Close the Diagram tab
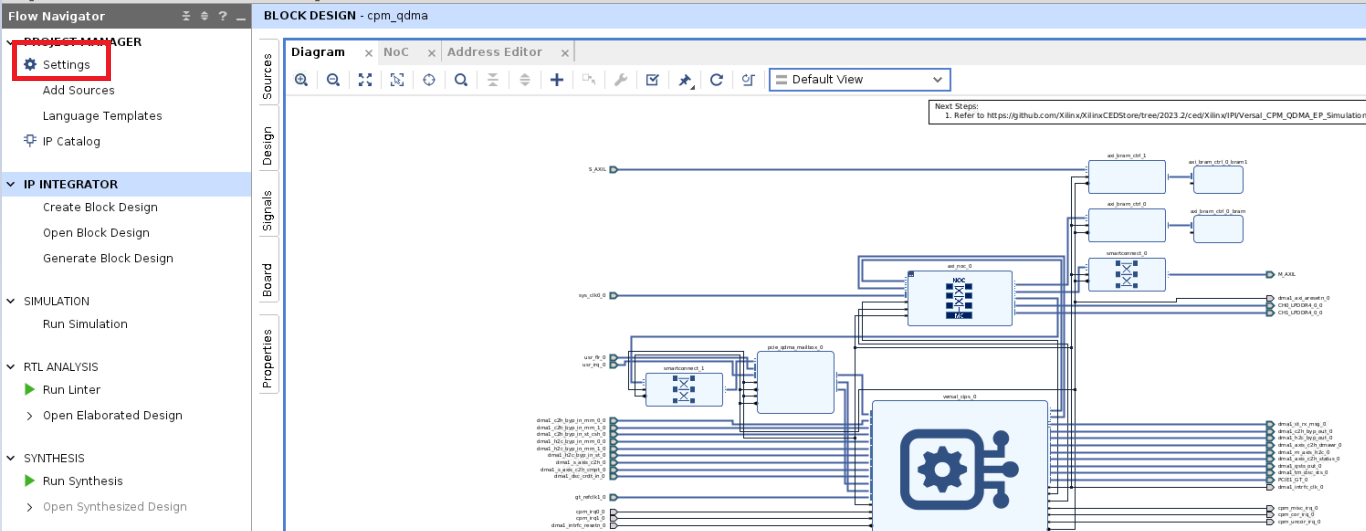1366x531 pixels. point(368,53)
